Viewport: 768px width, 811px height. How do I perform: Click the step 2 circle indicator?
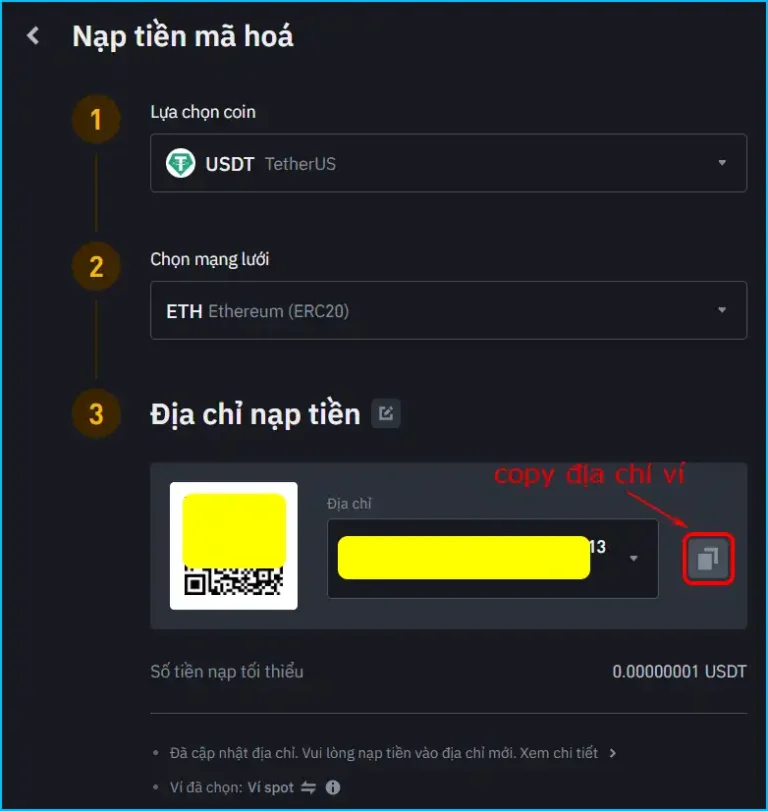96,266
